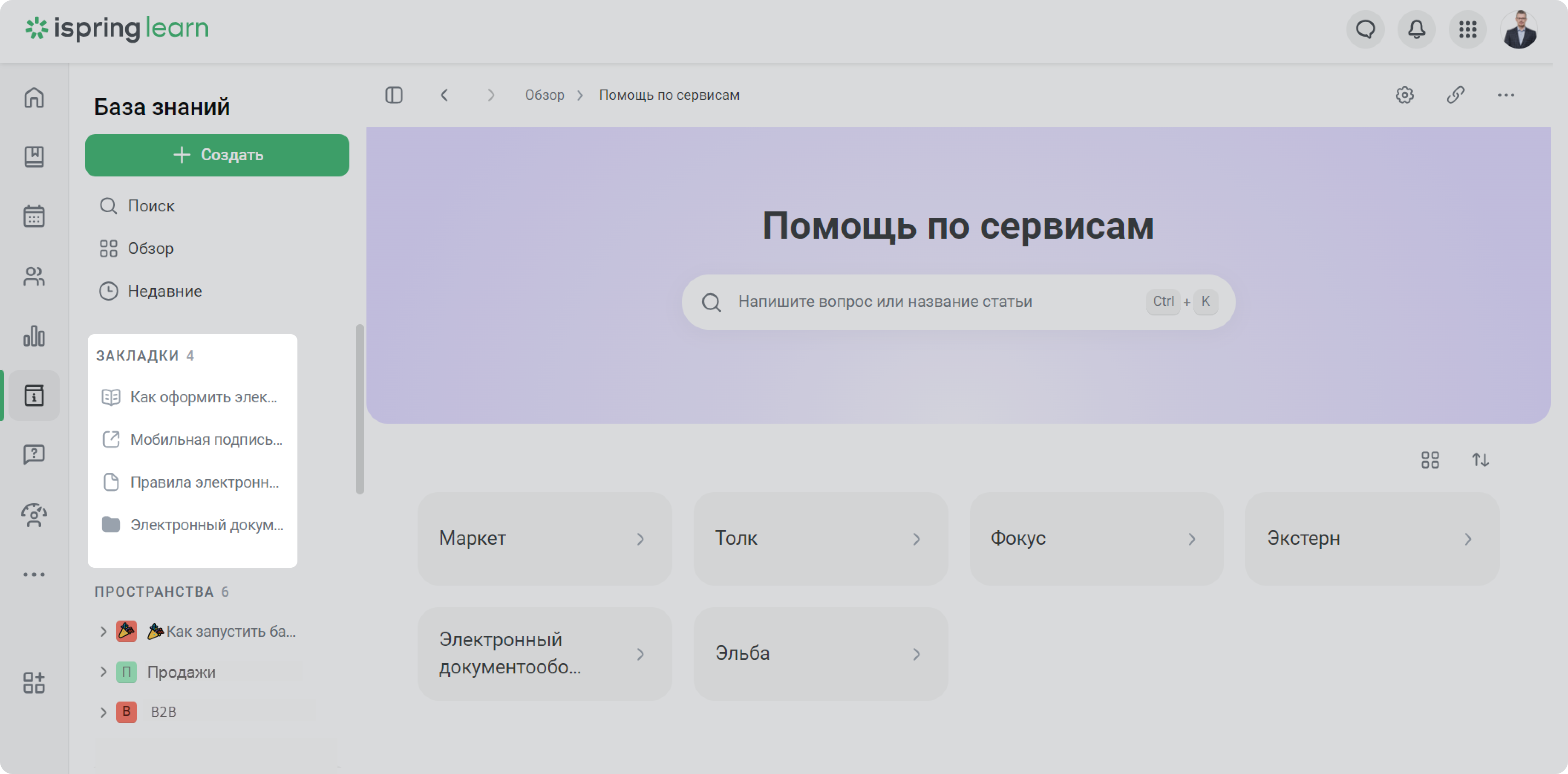Screen dimensions: 1568x774
Task: Open the users icon in left rail
Action: (34, 276)
